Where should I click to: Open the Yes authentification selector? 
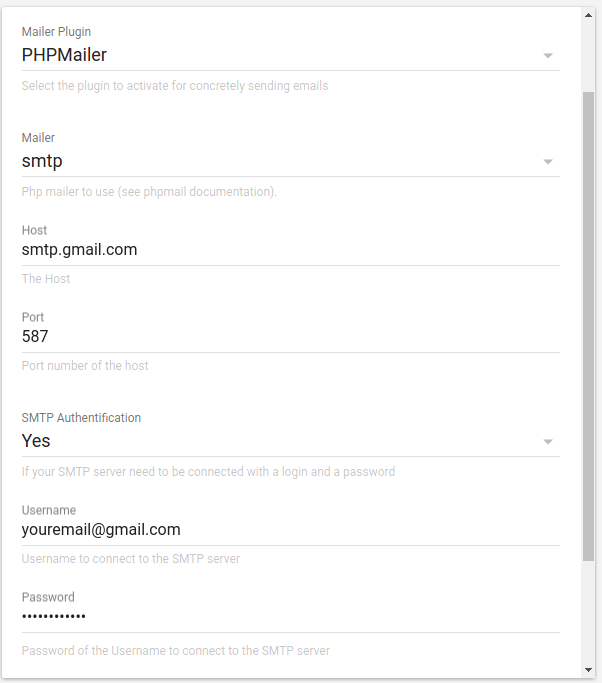click(291, 441)
